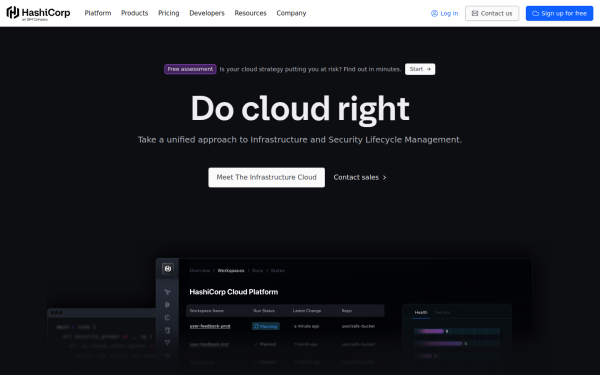Click the HashiCorp logo in the header

38,13
